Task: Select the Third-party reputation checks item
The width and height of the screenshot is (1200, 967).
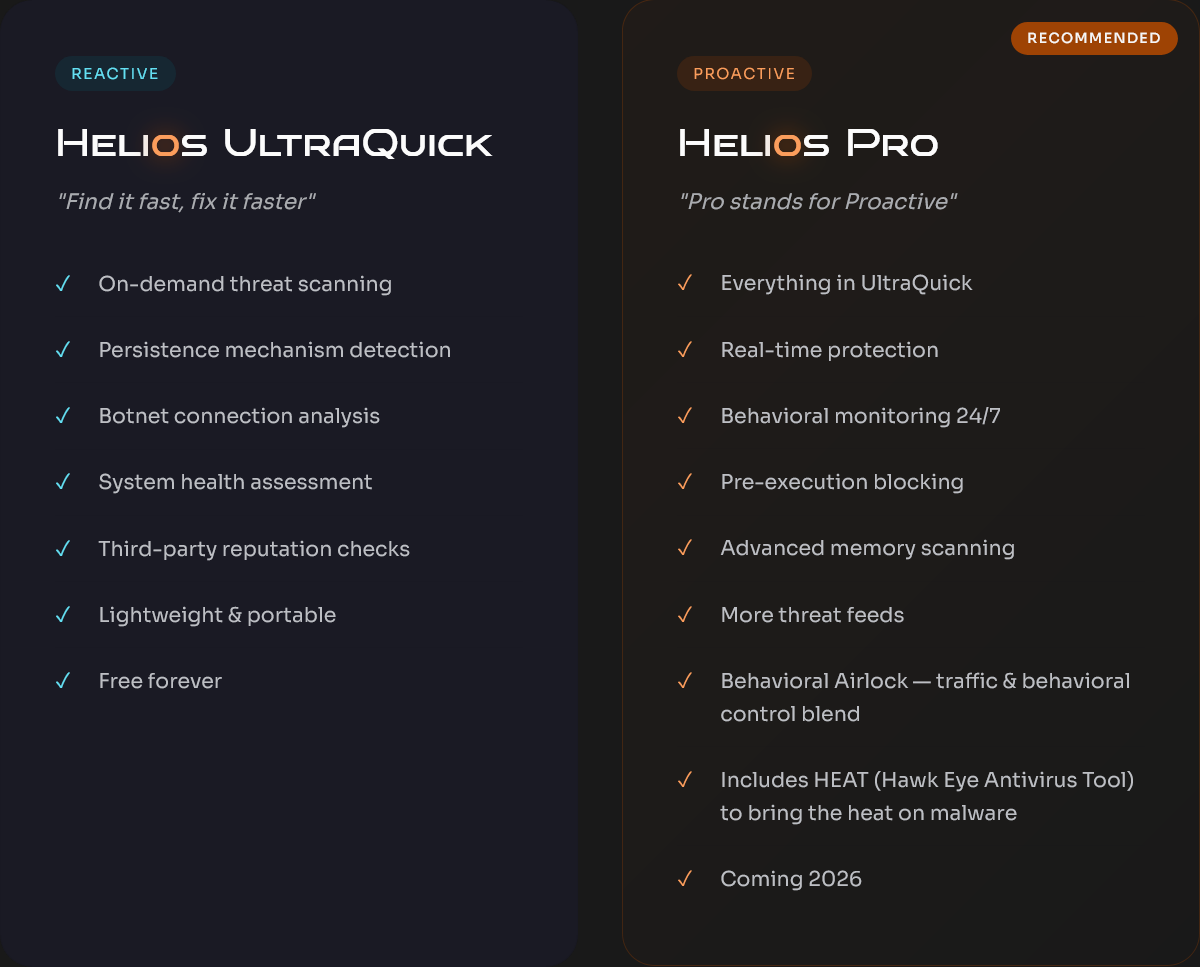Action: pos(254,549)
